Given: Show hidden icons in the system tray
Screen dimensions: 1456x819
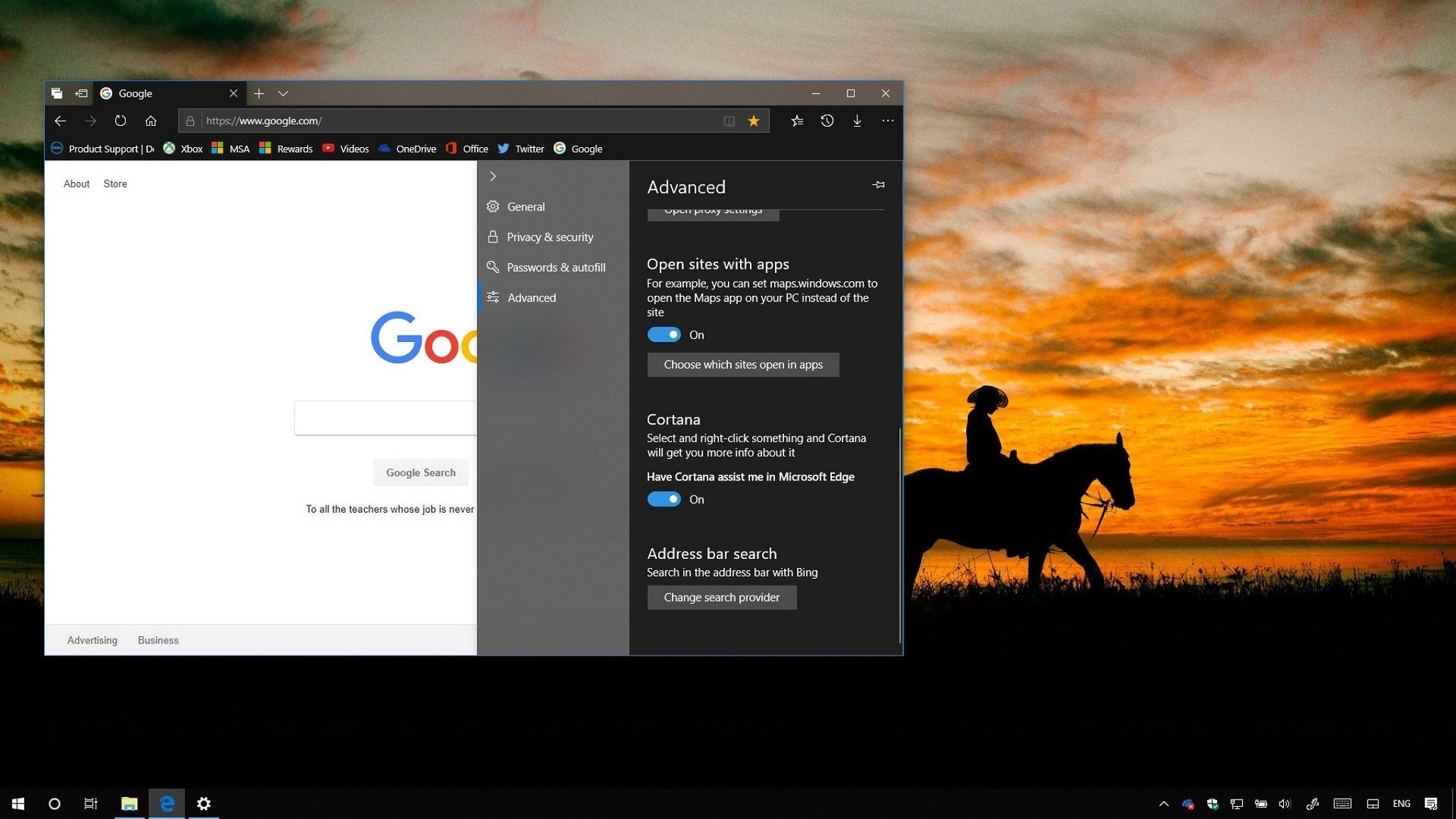Looking at the screenshot, I should tap(1164, 803).
